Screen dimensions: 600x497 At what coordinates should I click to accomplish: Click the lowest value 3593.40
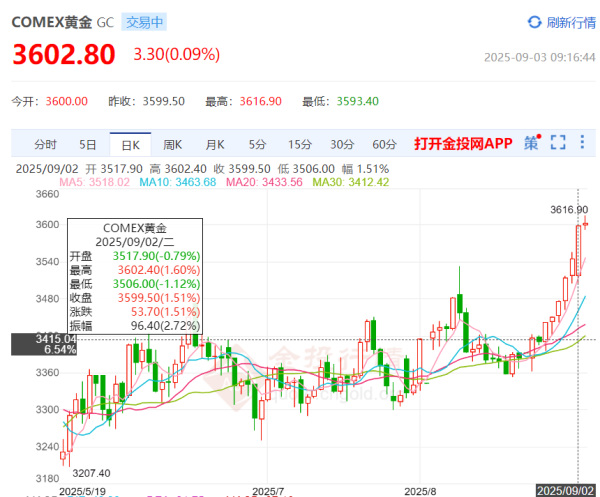[x=358, y=101]
